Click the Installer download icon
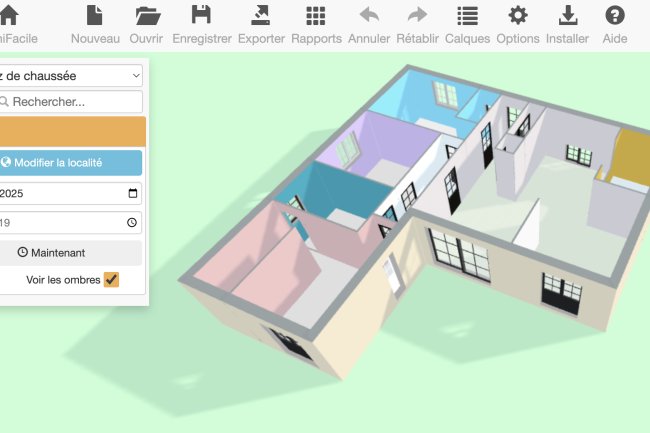This screenshot has height=433, width=650. coord(568,16)
